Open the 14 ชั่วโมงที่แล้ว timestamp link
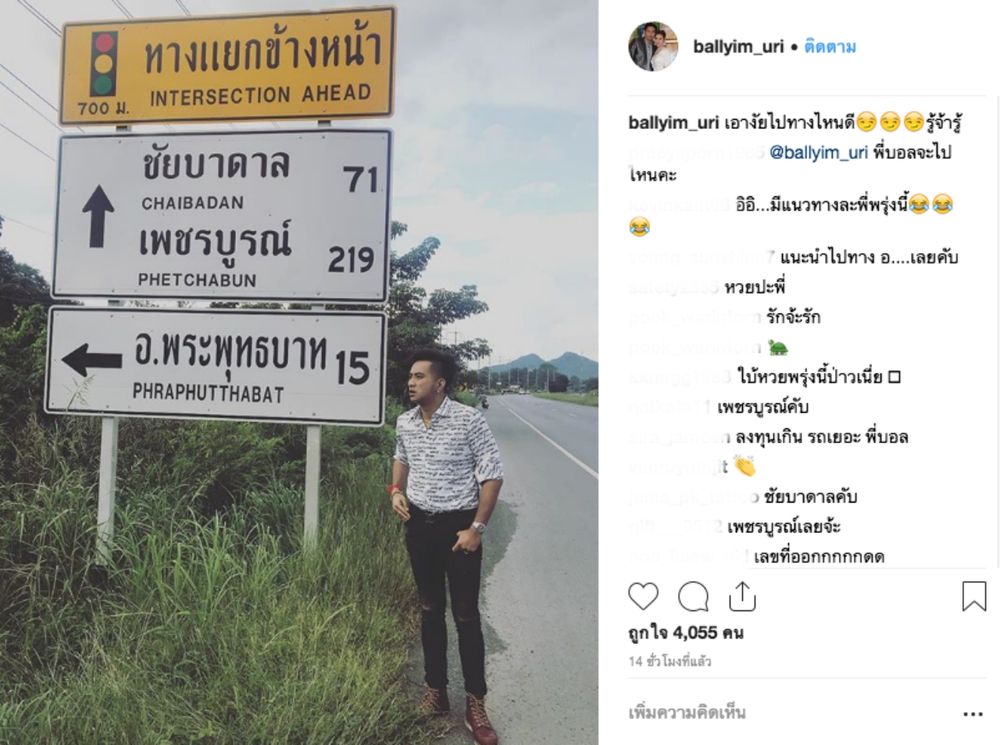 pos(670,661)
